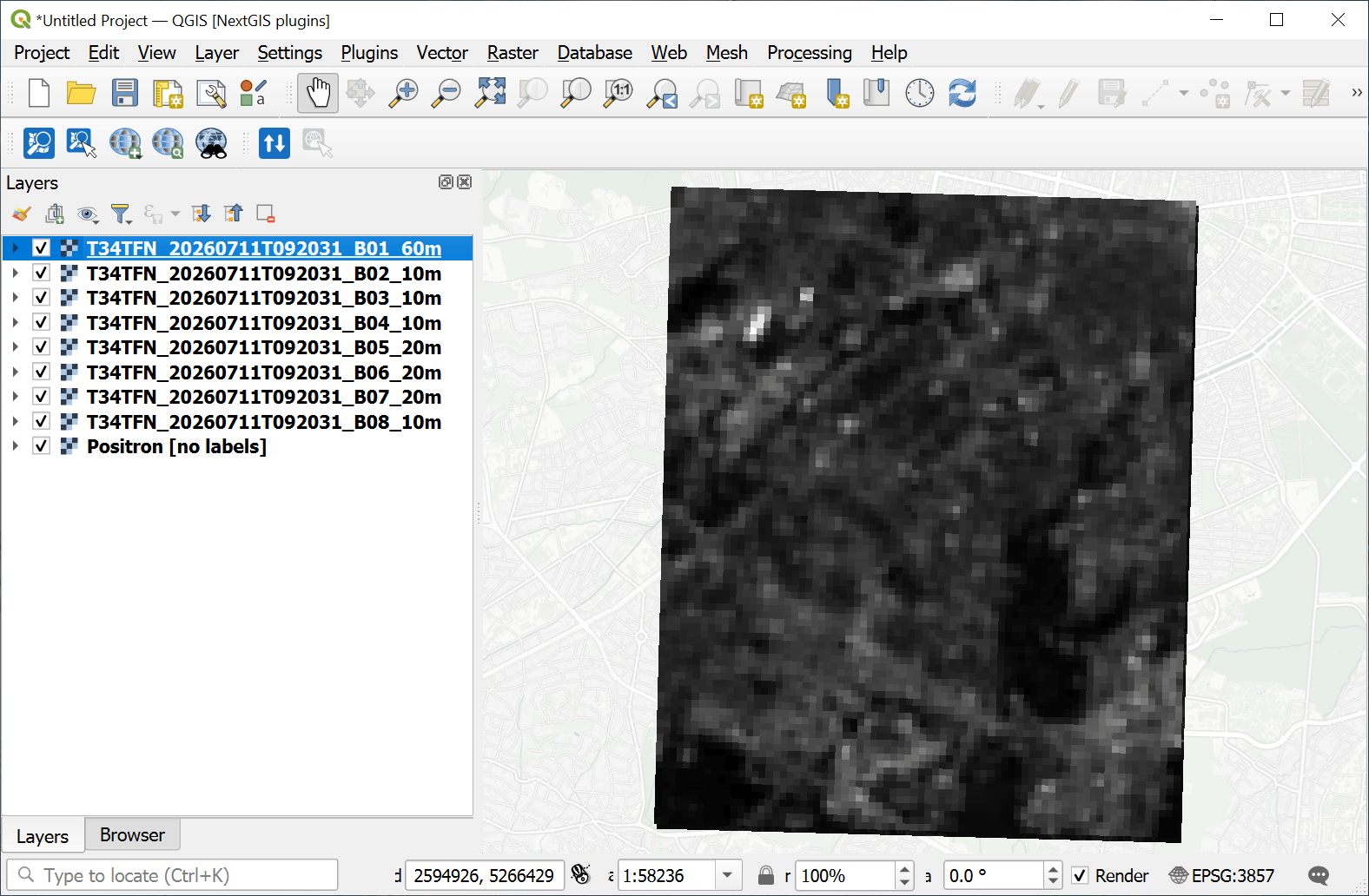Click the Zoom Last icon
This screenshot has height=896, width=1369.
662,93
